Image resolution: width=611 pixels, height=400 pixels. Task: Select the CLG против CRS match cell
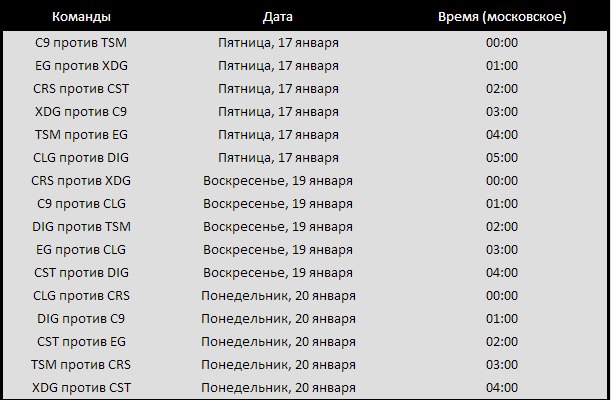[81, 296]
